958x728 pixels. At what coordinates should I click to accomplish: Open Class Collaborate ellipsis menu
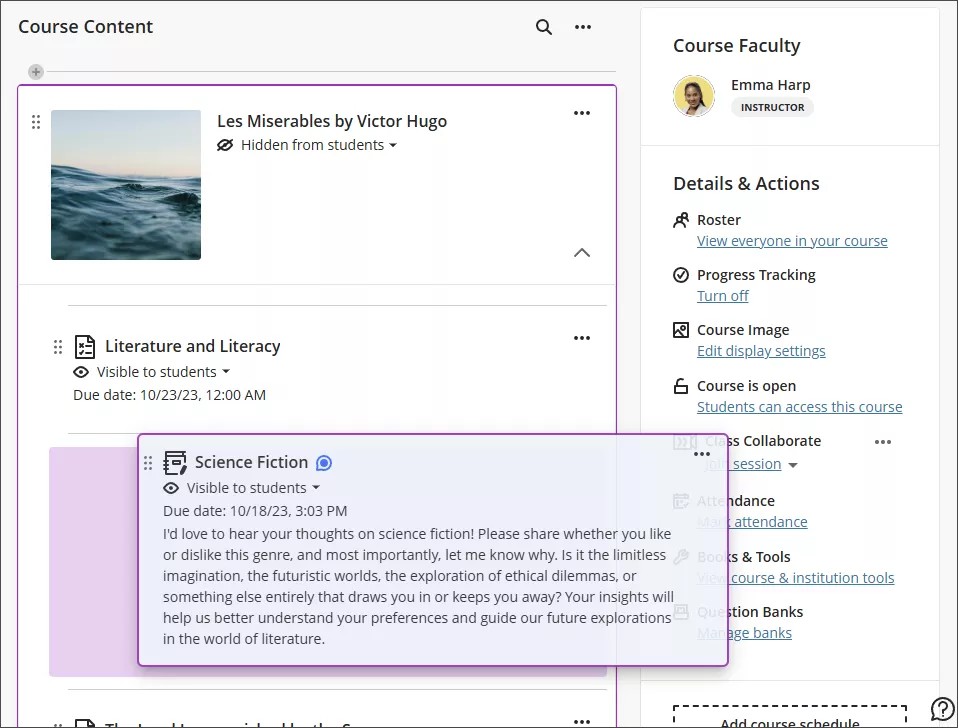[882, 442]
